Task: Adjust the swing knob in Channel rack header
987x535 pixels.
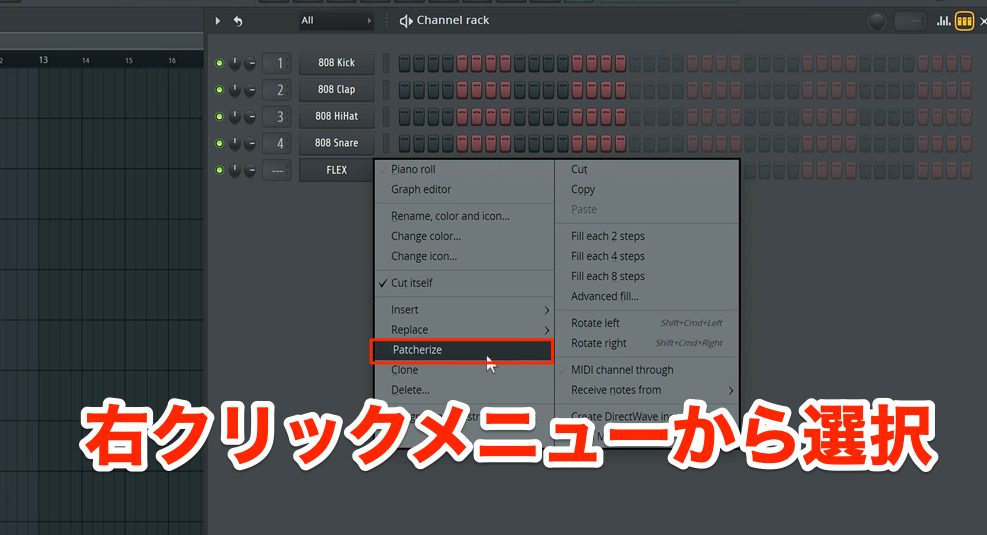Action: coord(877,21)
